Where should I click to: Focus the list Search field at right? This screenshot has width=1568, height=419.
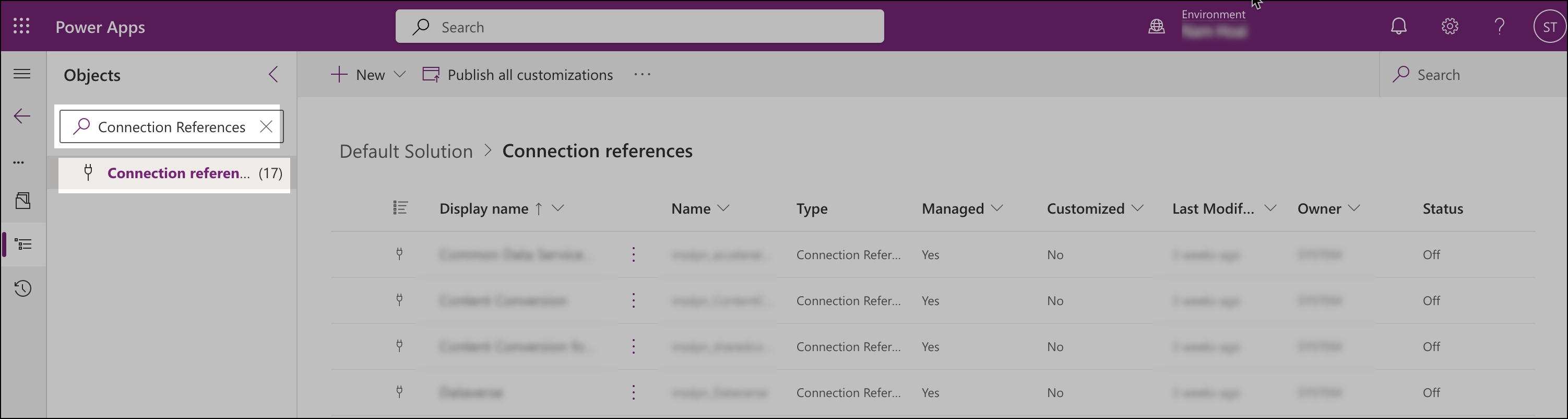click(x=1473, y=74)
